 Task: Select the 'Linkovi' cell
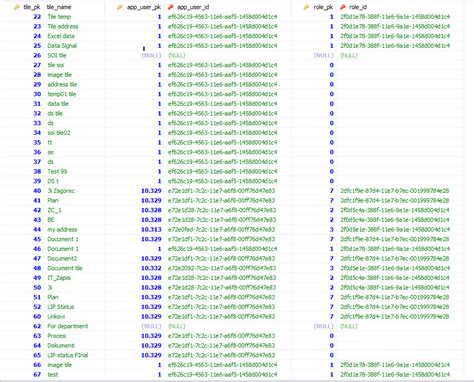56,316
